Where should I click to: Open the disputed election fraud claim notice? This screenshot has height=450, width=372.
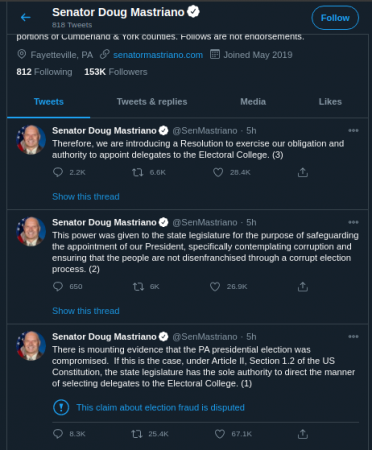tap(160, 408)
